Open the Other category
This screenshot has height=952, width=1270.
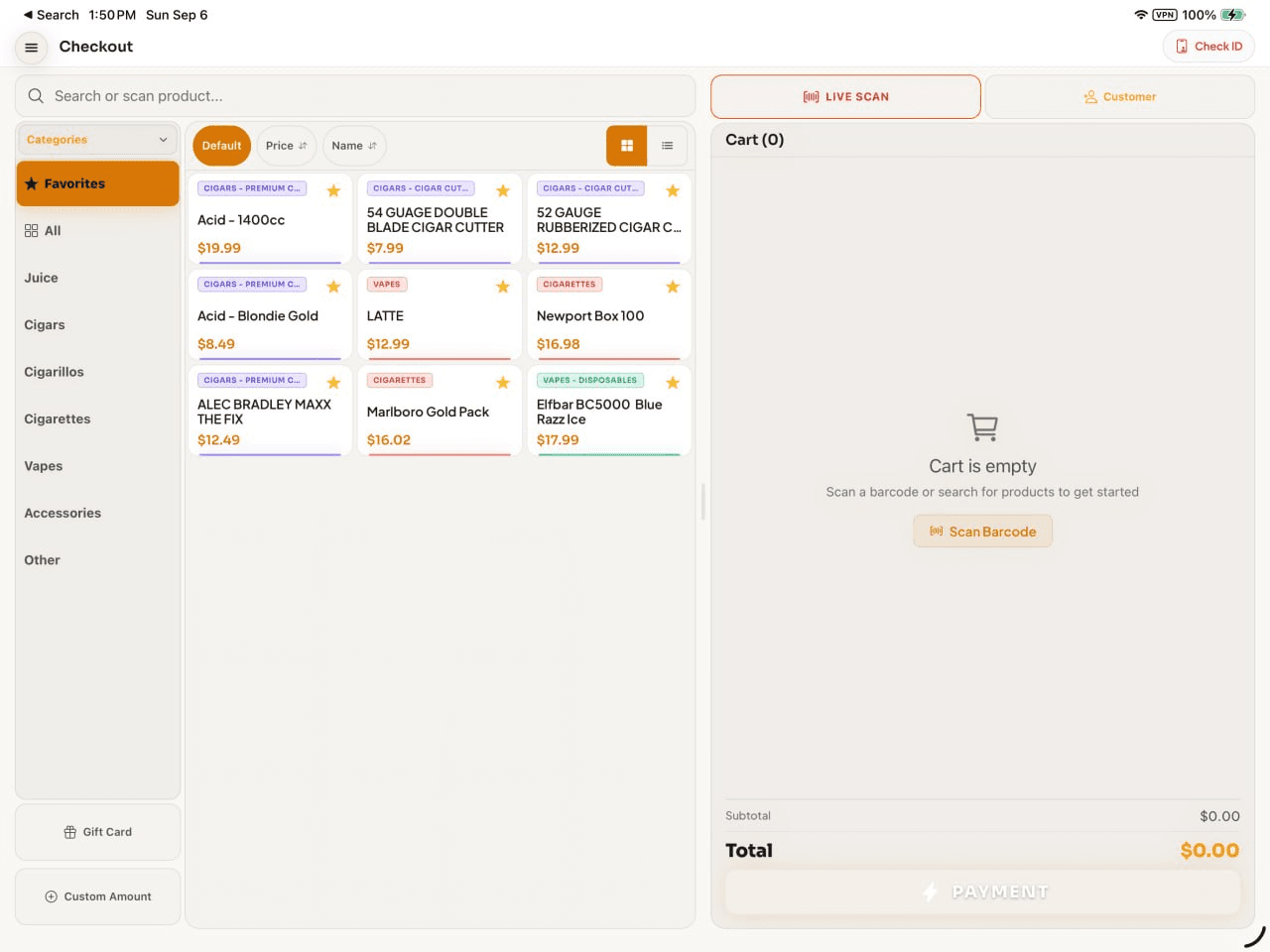coord(97,560)
